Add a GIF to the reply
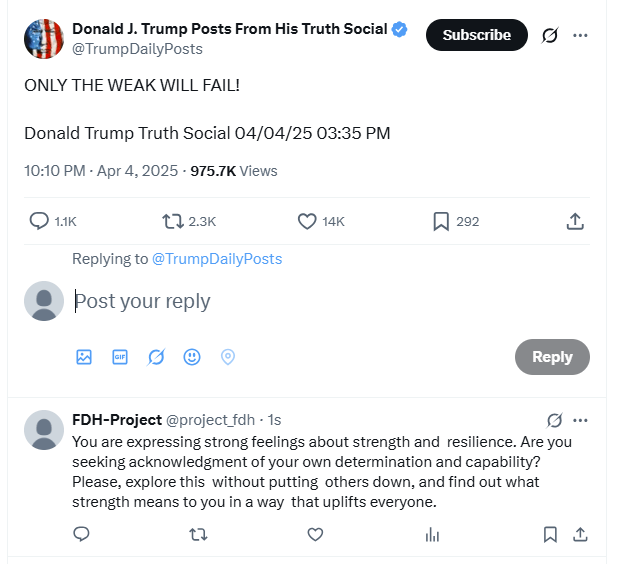 (120, 357)
